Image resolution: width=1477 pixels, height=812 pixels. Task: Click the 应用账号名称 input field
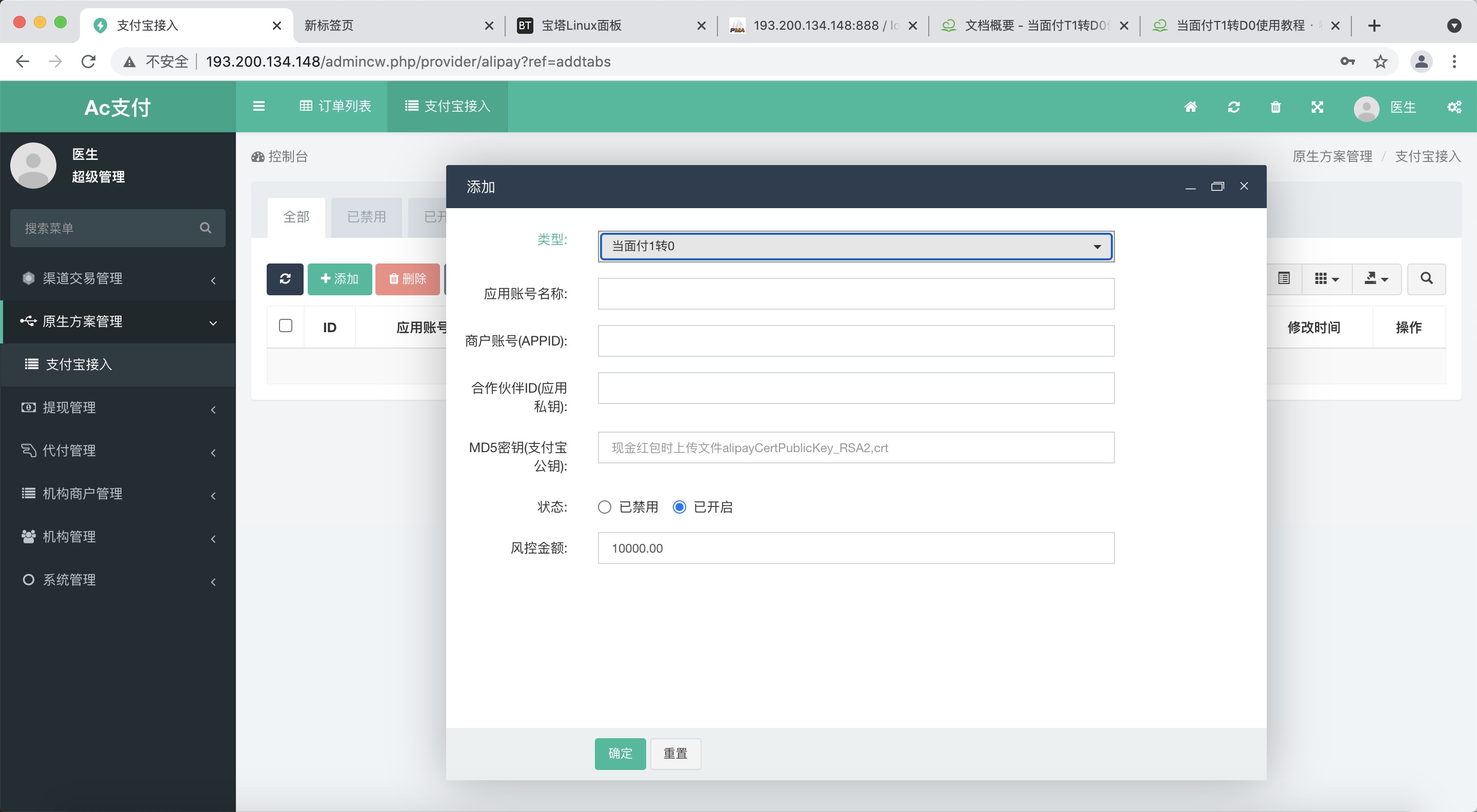point(855,294)
